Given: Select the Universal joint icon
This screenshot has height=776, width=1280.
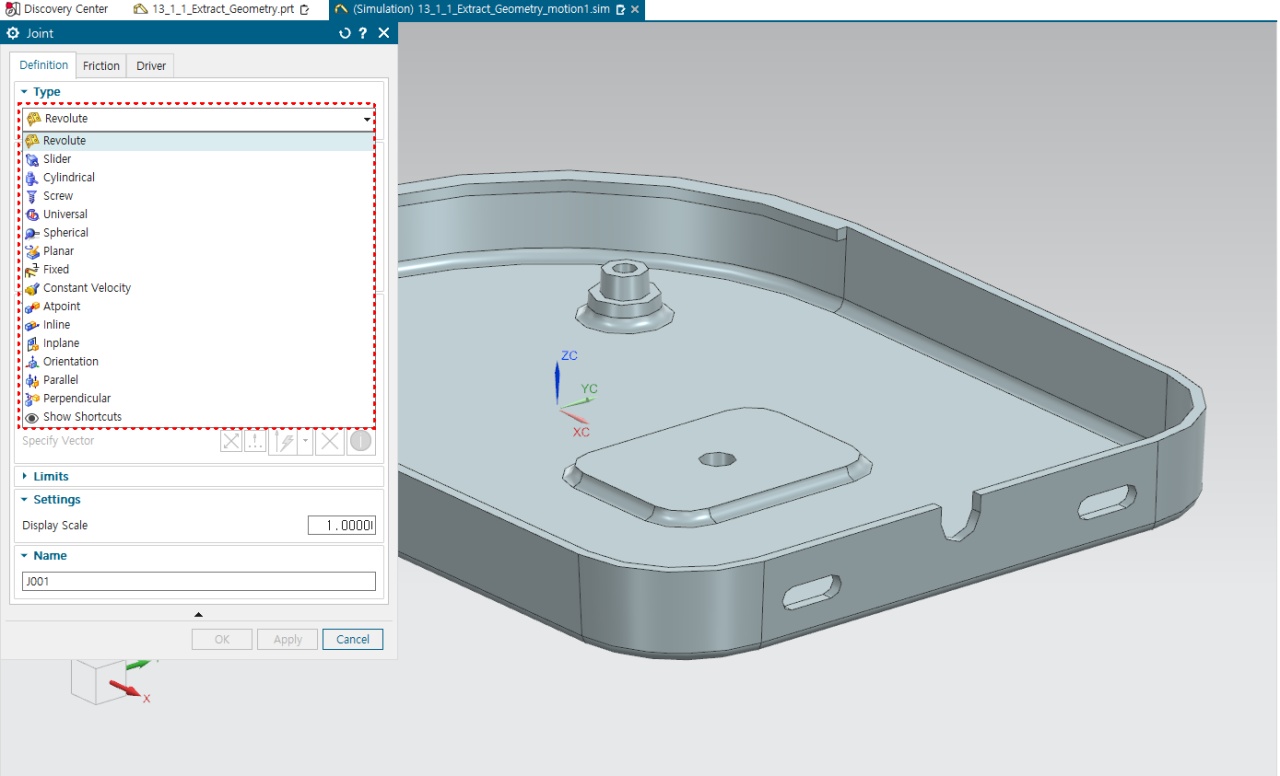Looking at the screenshot, I should tap(32, 214).
